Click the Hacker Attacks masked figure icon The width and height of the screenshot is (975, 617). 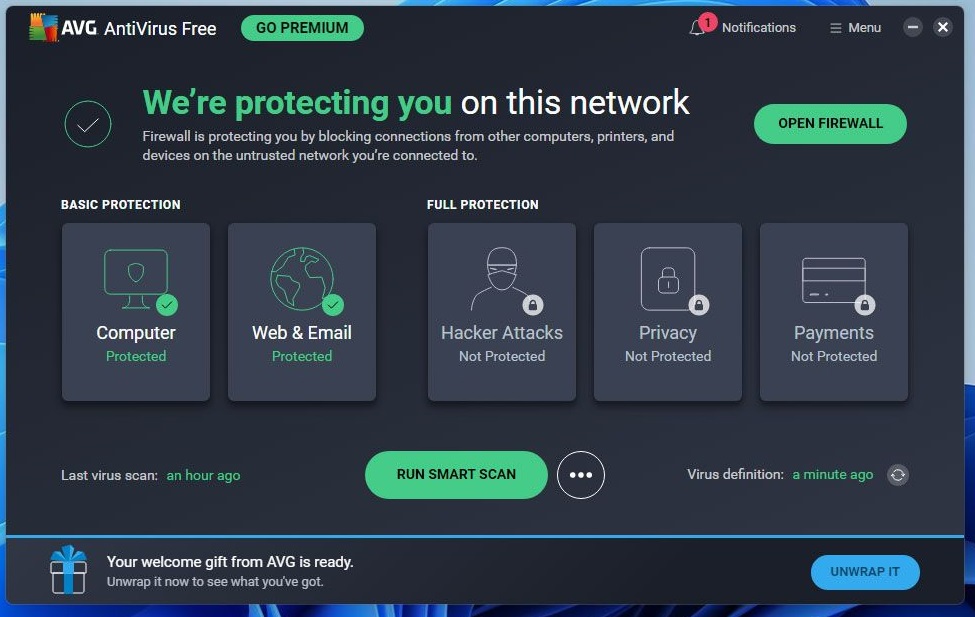[501, 279]
